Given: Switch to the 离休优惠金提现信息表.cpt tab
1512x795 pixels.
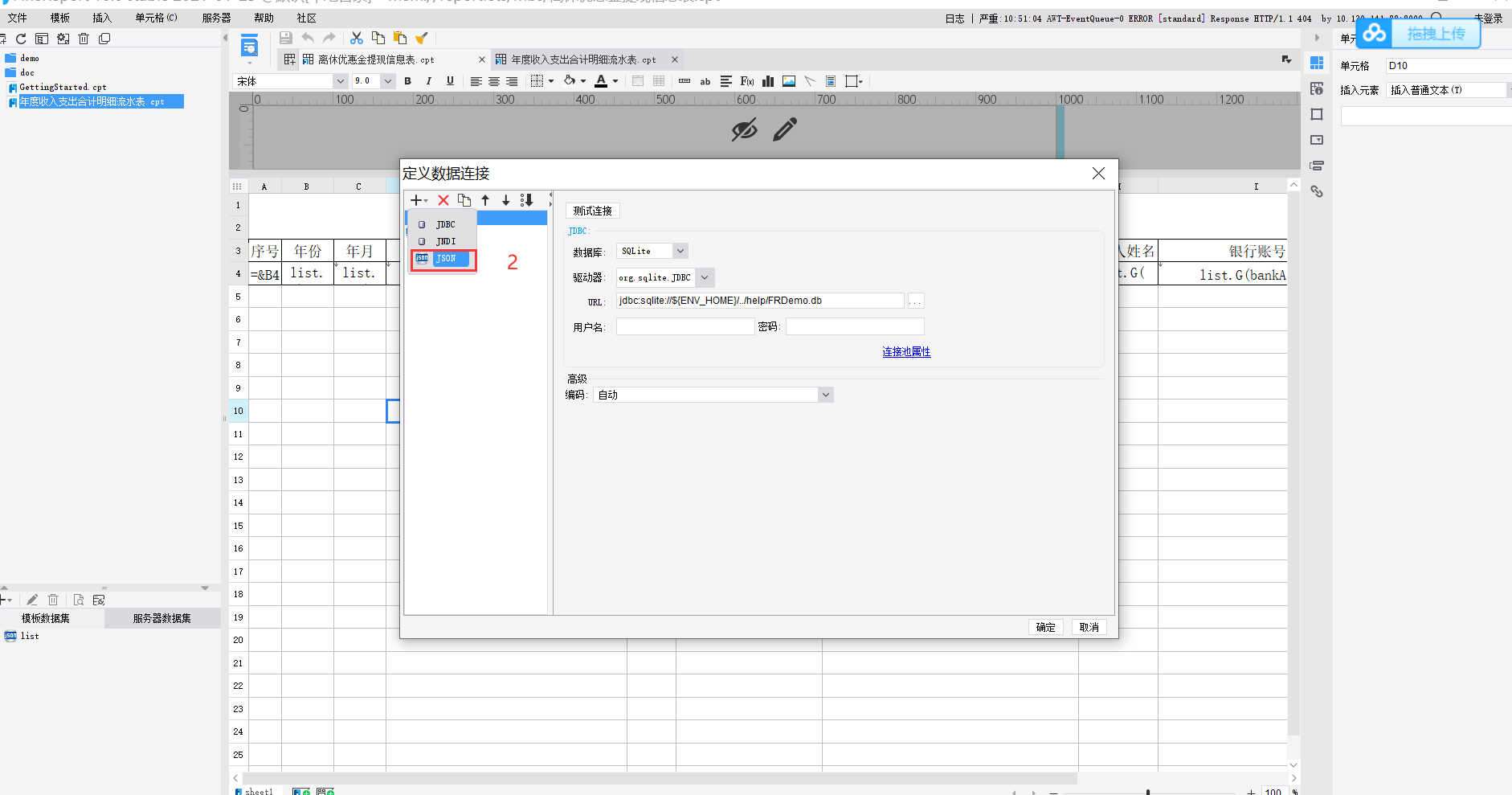Looking at the screenshot, I should (376, 59).
